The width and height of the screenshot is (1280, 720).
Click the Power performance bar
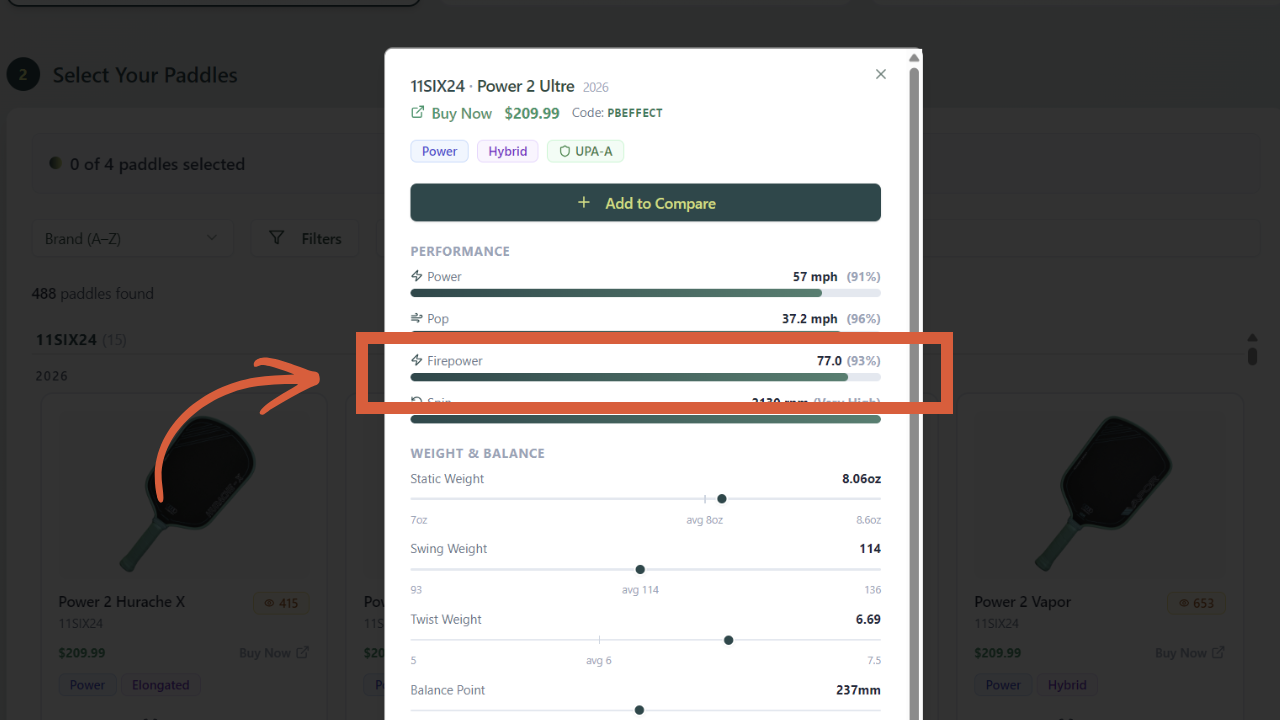pyautogui.click(x=645, y=293)
